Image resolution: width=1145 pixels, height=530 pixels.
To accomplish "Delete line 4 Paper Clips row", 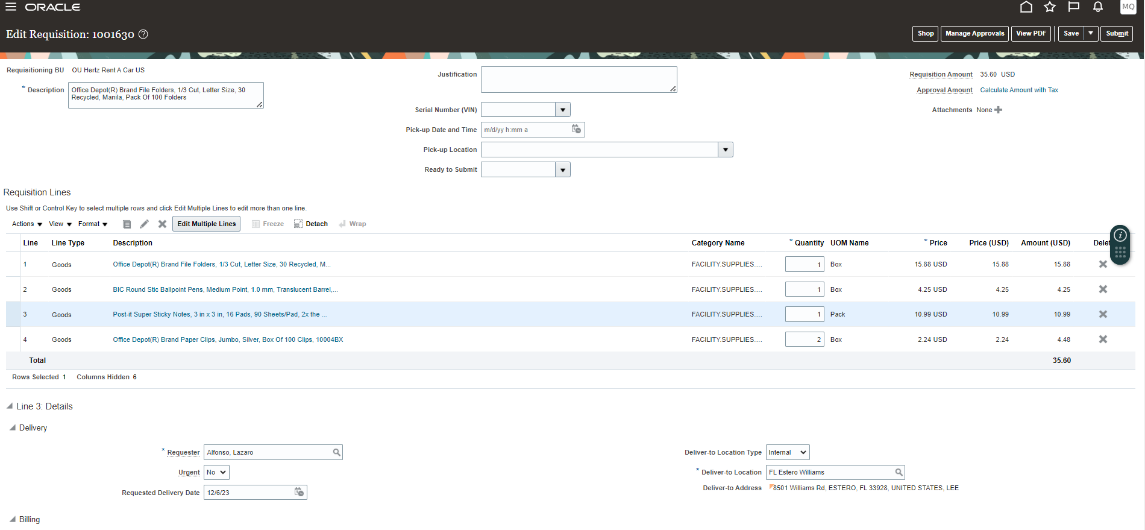I will click(1103, 339).
